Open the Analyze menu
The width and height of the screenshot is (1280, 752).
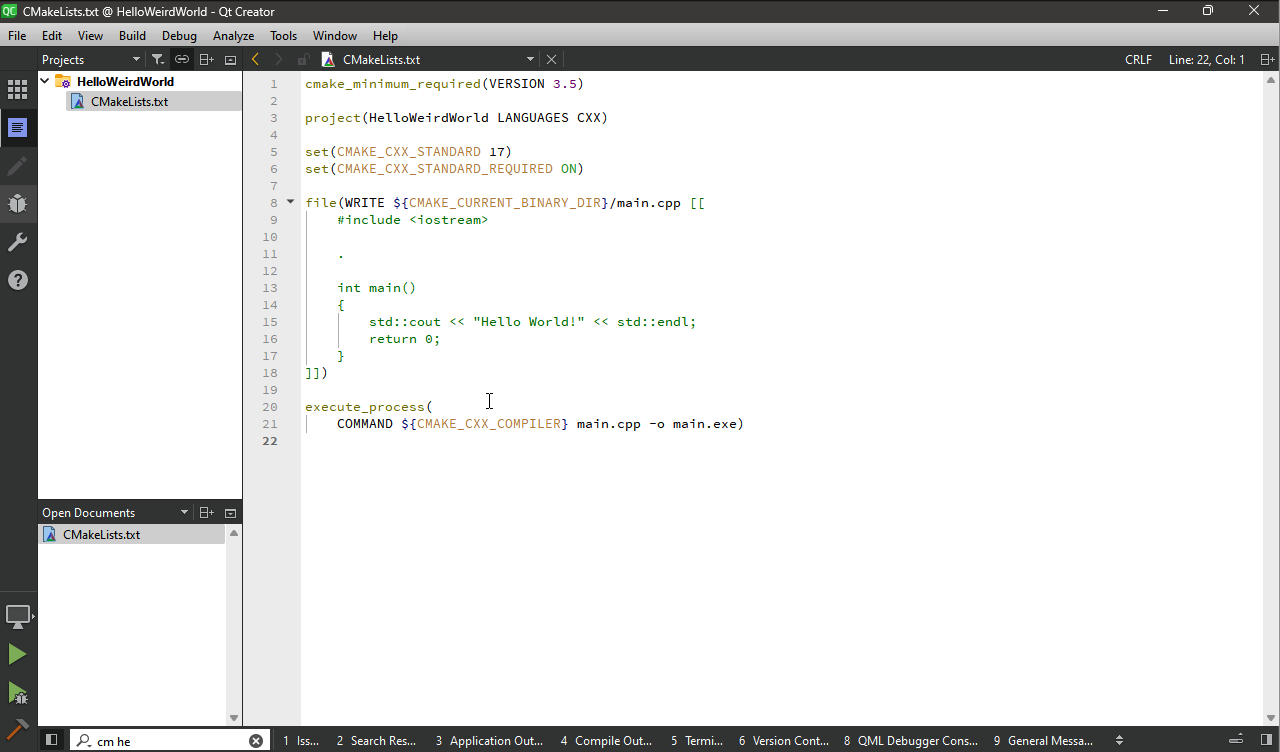pos(233,36)
